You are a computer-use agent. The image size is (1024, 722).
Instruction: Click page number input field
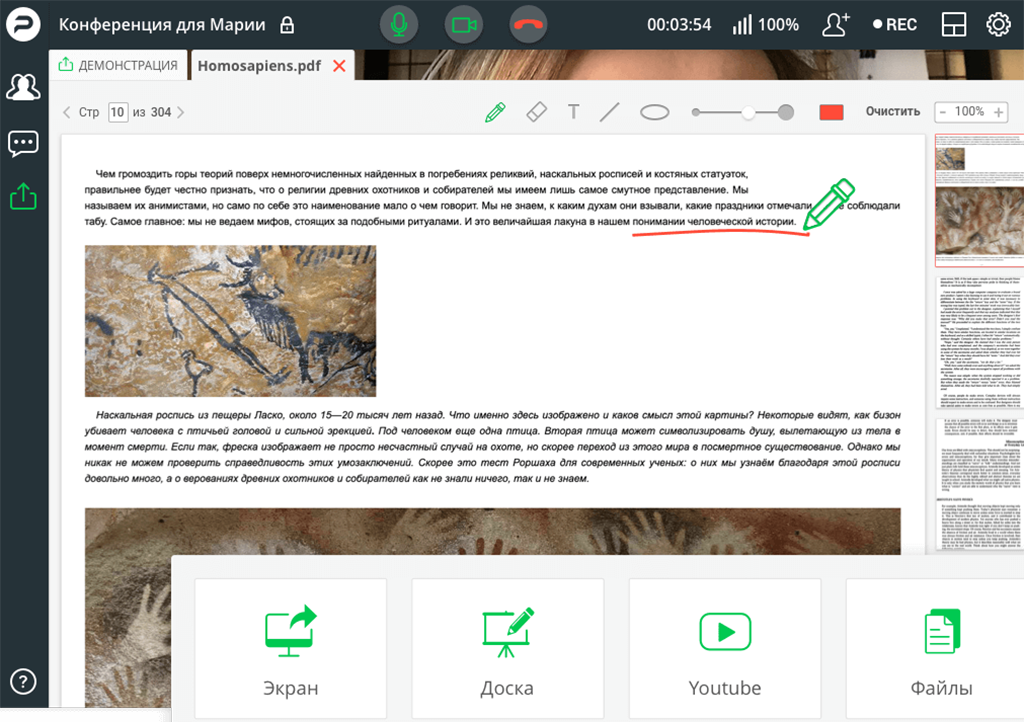(x=118, y=113)
